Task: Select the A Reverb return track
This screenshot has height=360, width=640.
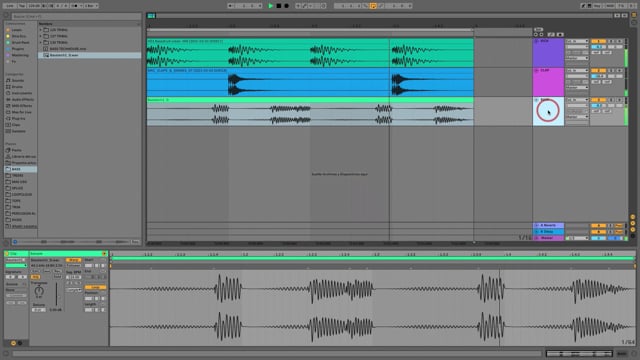Action: click(x=548, y=225)
